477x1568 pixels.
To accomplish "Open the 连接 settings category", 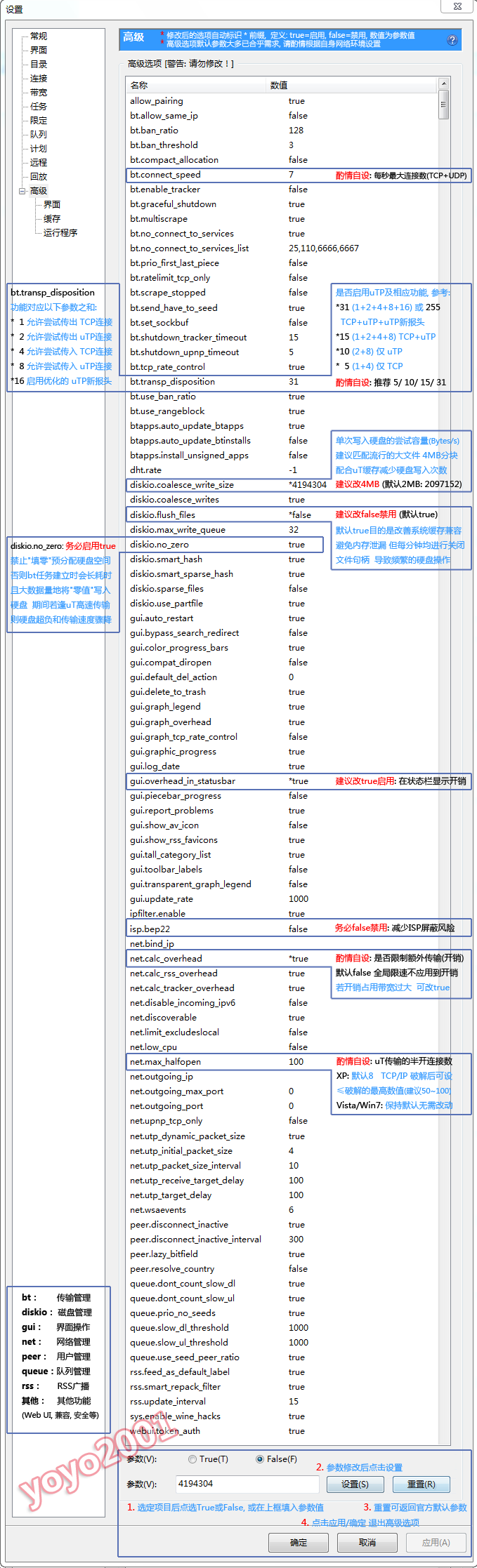I will [39, 79].
